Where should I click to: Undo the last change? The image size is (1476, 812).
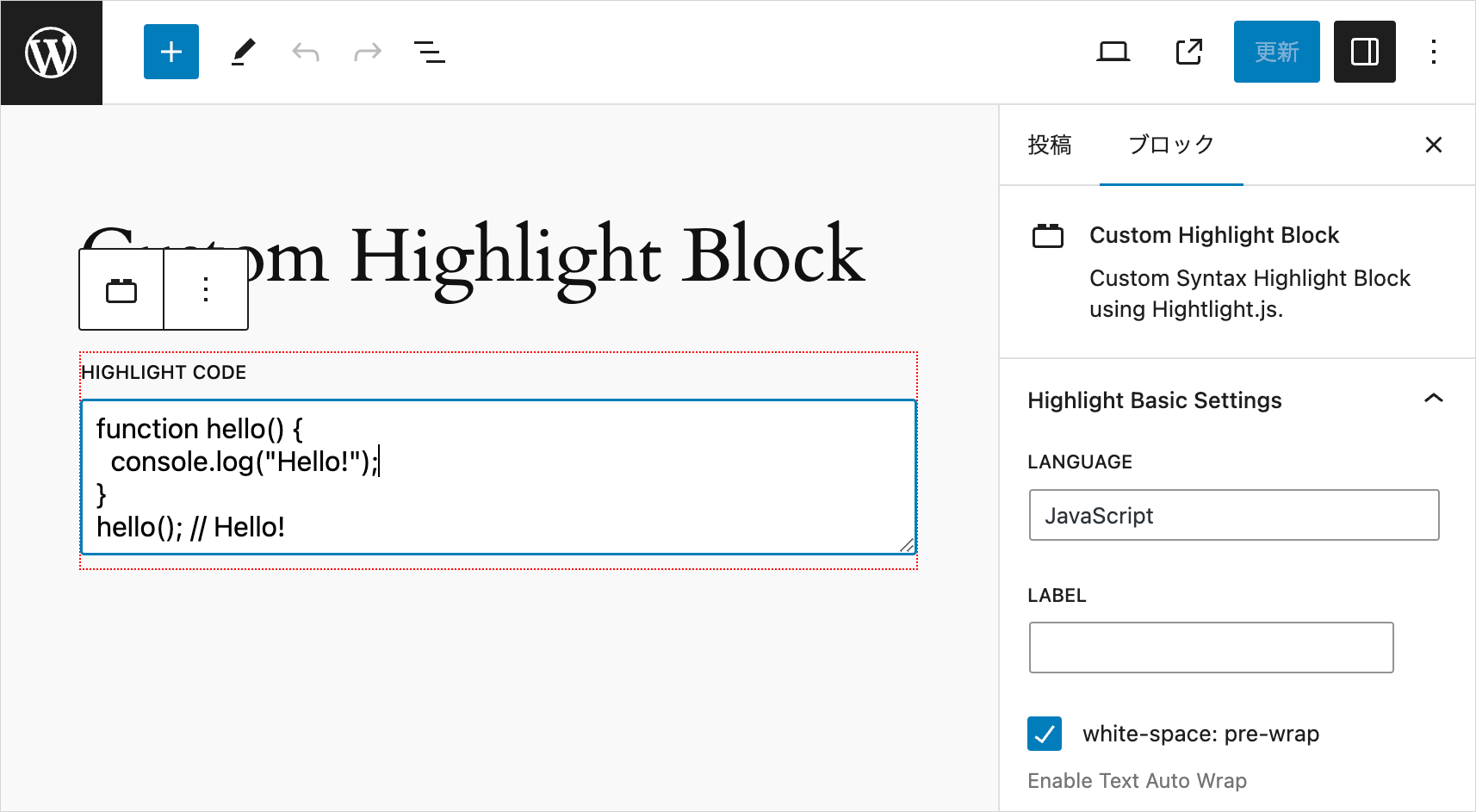pos(306,52)
